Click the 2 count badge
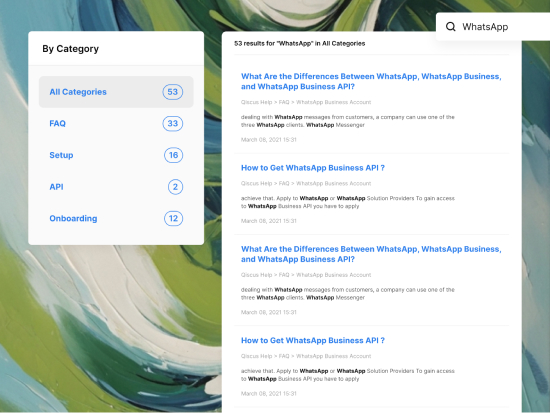 click(175, 187)
